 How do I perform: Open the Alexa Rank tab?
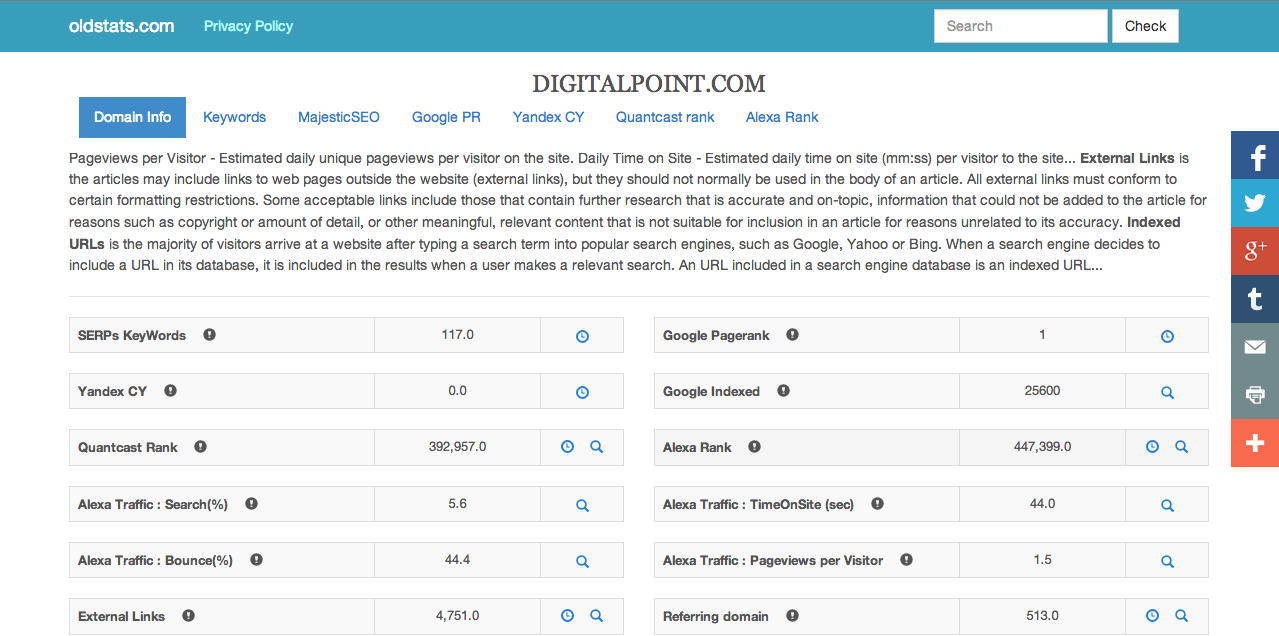782,117
